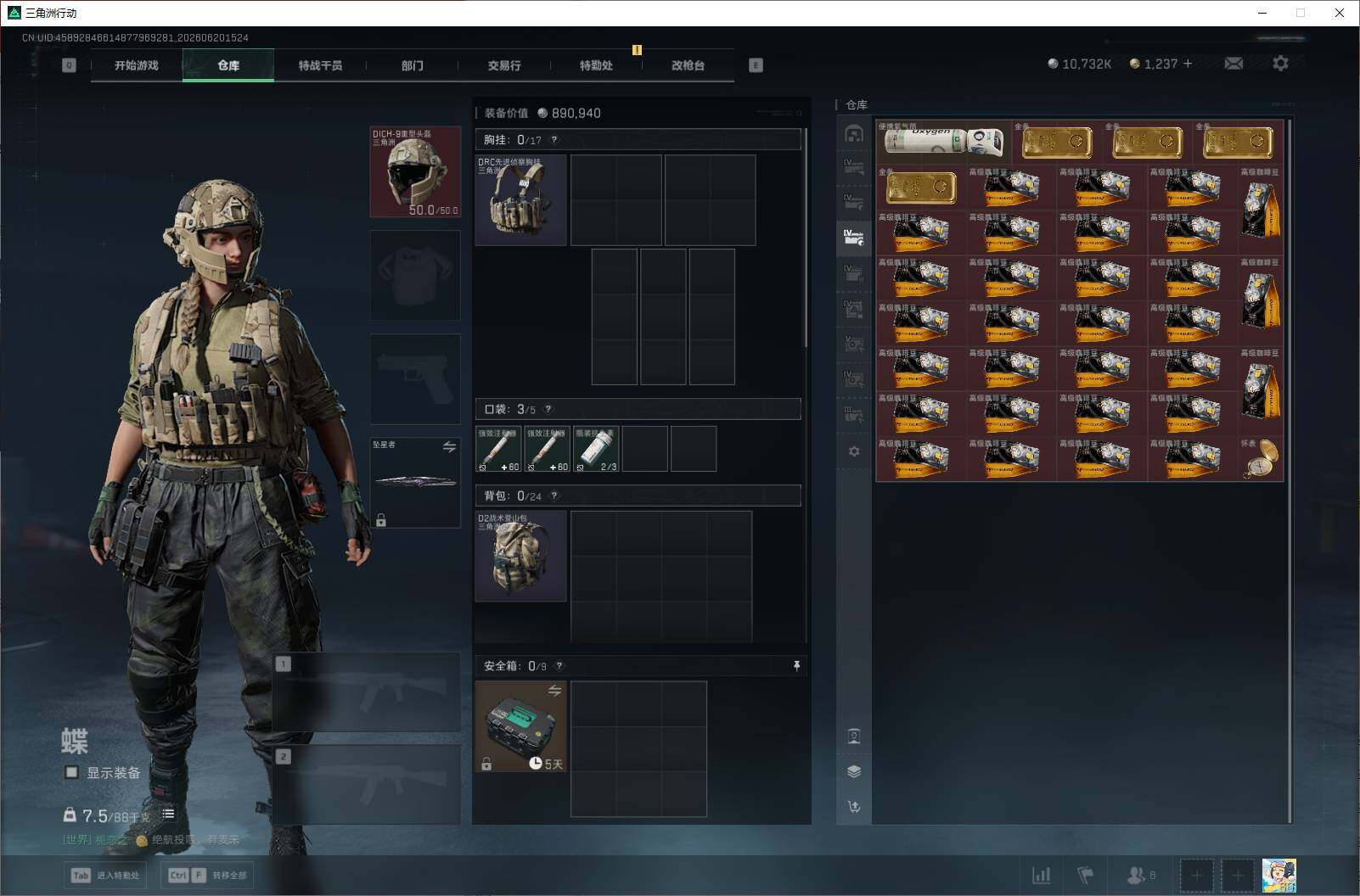Open the mail envelope icon
The width and height of the screenshot is (1360, 896).
(x=1234, y=64)
